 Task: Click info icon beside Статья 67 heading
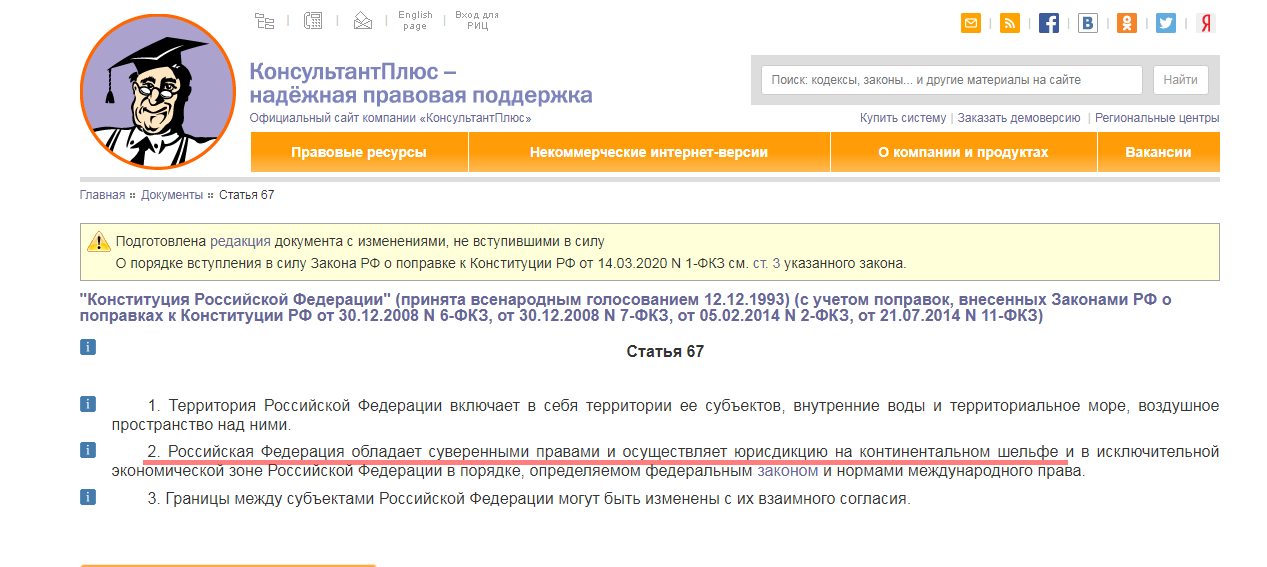pyautogui.click(x=88, y=347)
